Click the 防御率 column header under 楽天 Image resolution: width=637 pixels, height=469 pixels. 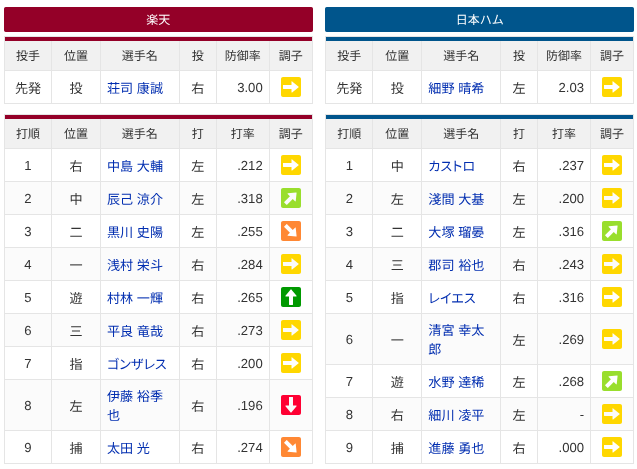pyautogui.click(x=243, y=56)
